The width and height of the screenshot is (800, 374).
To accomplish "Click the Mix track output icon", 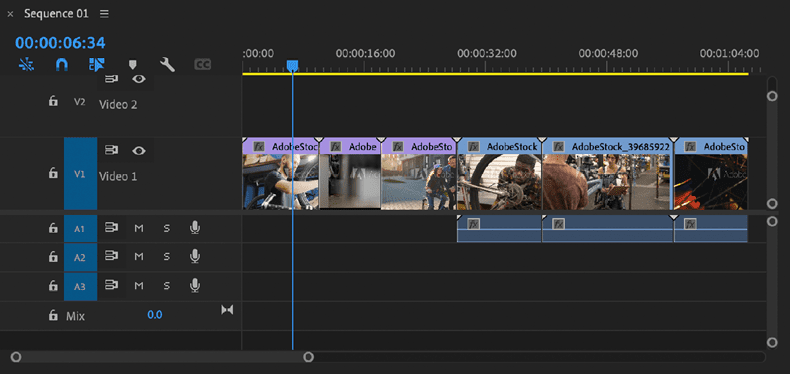I will click(227, 310).
